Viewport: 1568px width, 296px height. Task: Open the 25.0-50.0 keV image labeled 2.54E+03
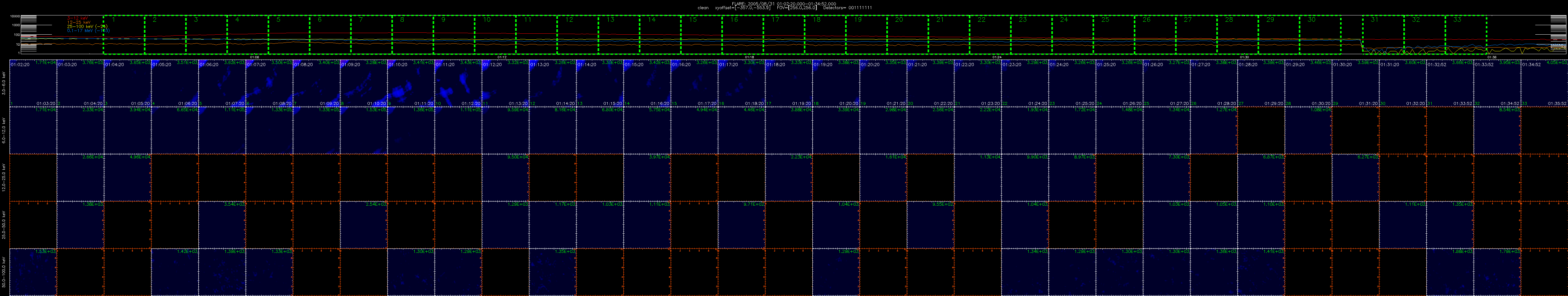click(x=364, y=225)
